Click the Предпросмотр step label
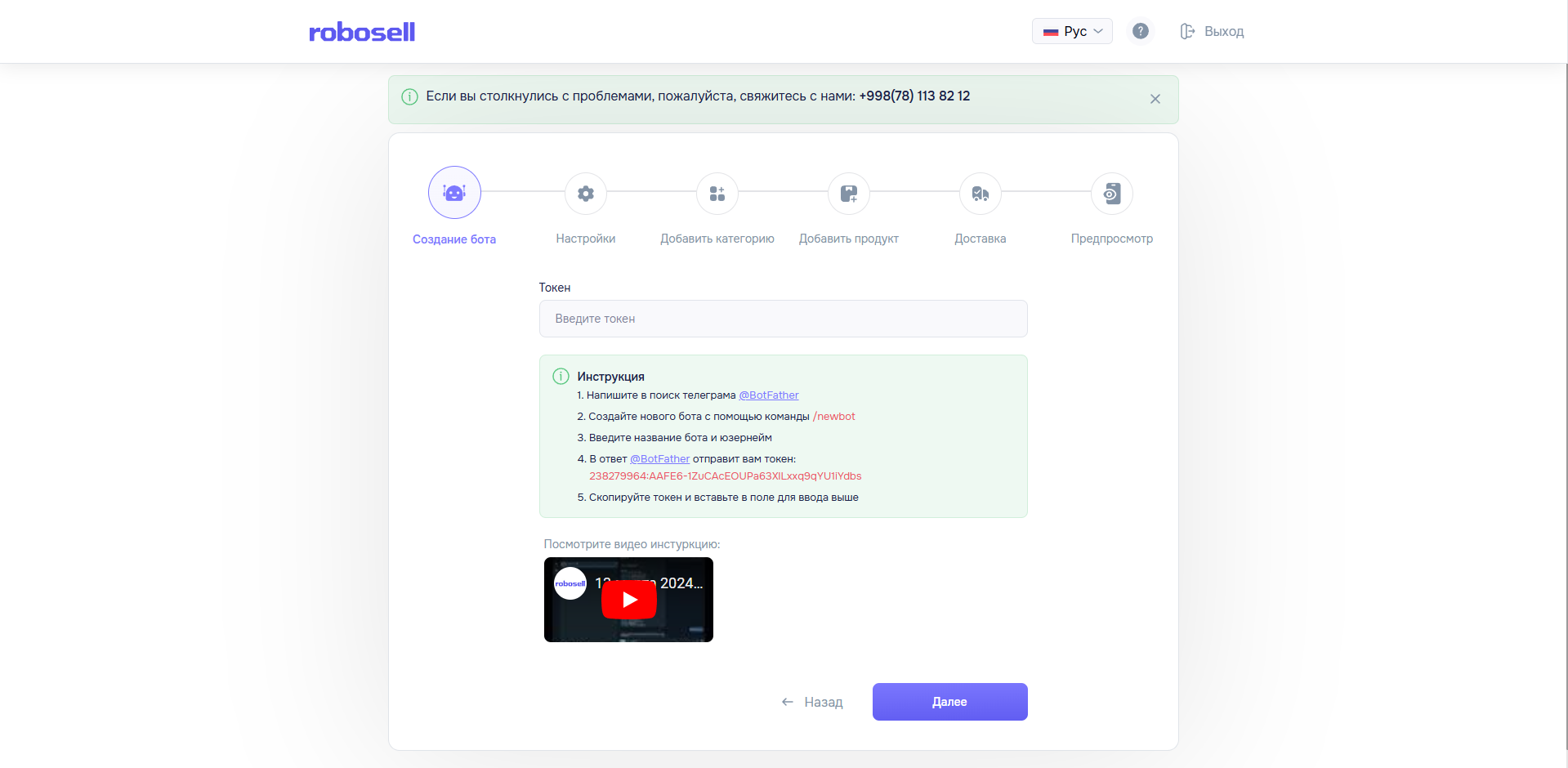This screenshot has height=768, width=1568. 1112,239
